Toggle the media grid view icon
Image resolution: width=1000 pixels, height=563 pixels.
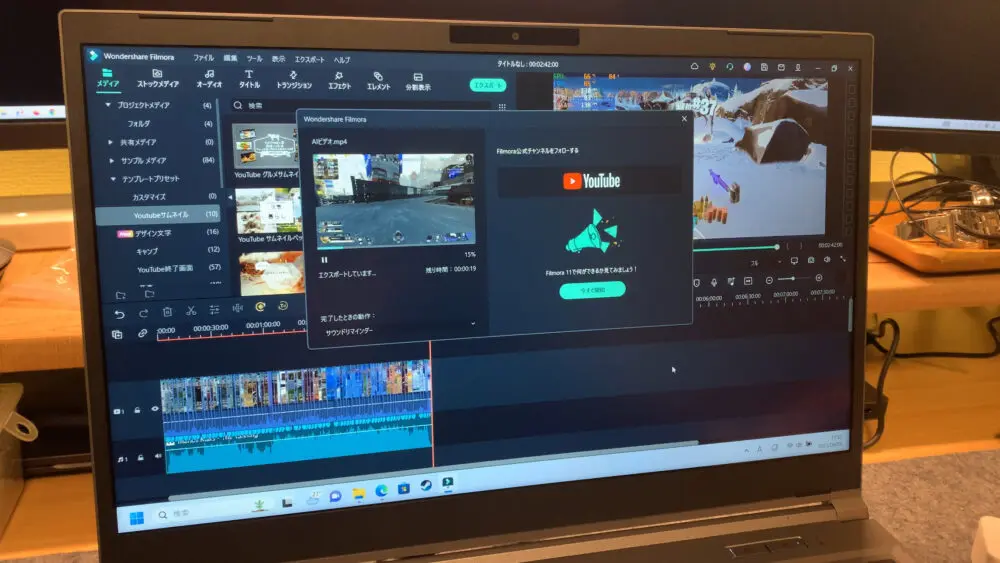[x=502, y=107]
